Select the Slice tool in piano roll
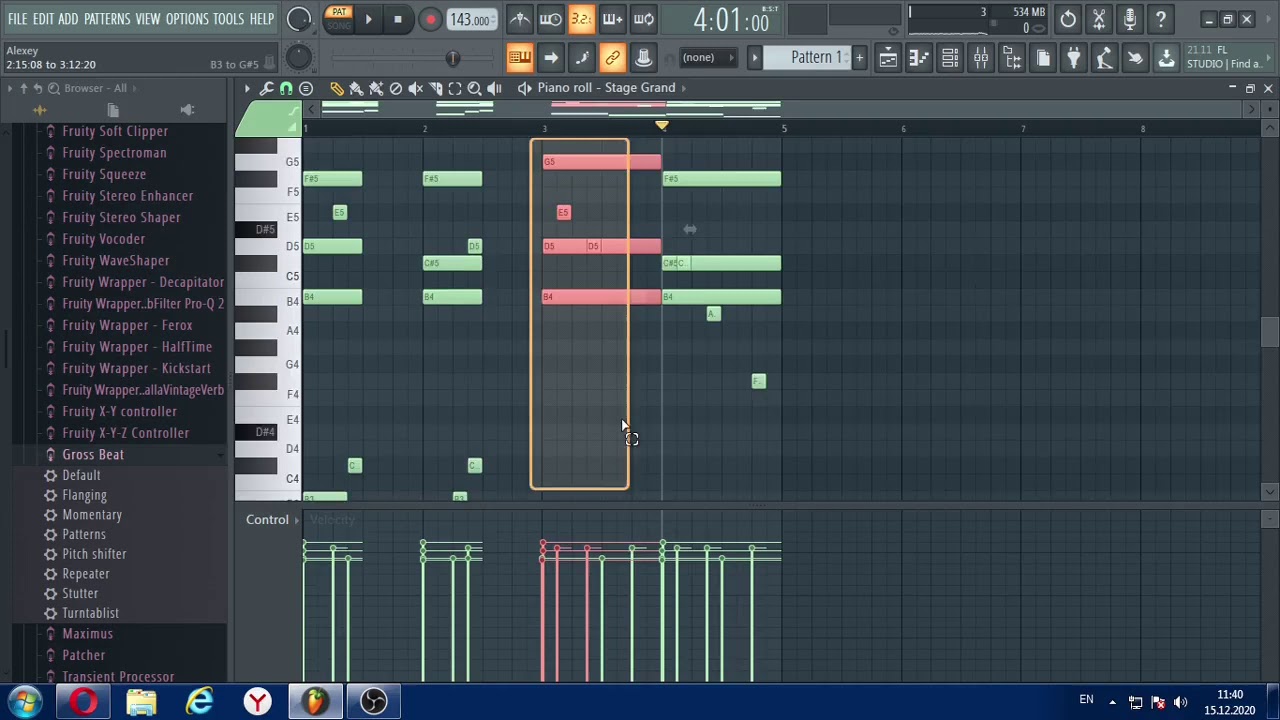The width and height of the screenshot is (1280, 720). click(435, 88)
